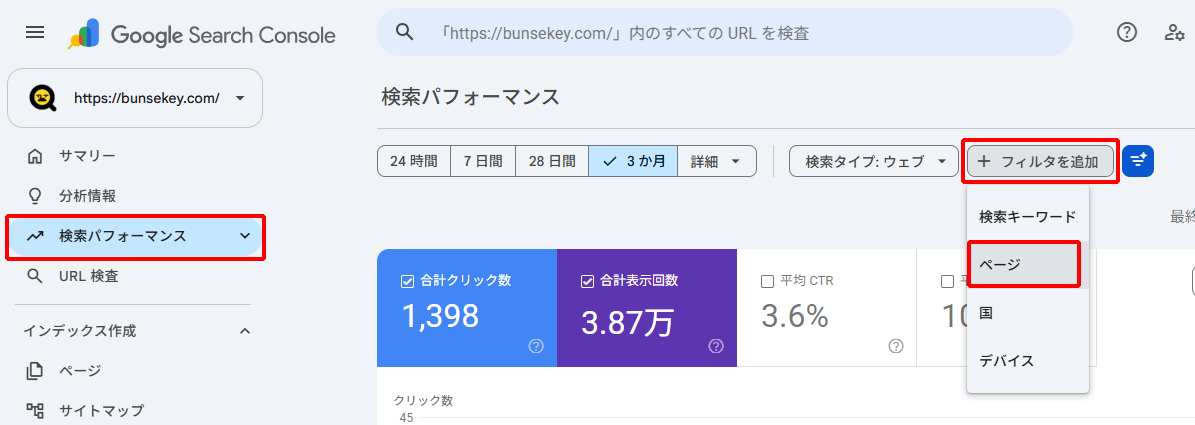Click the URL inspection search field

pos(724,32)
